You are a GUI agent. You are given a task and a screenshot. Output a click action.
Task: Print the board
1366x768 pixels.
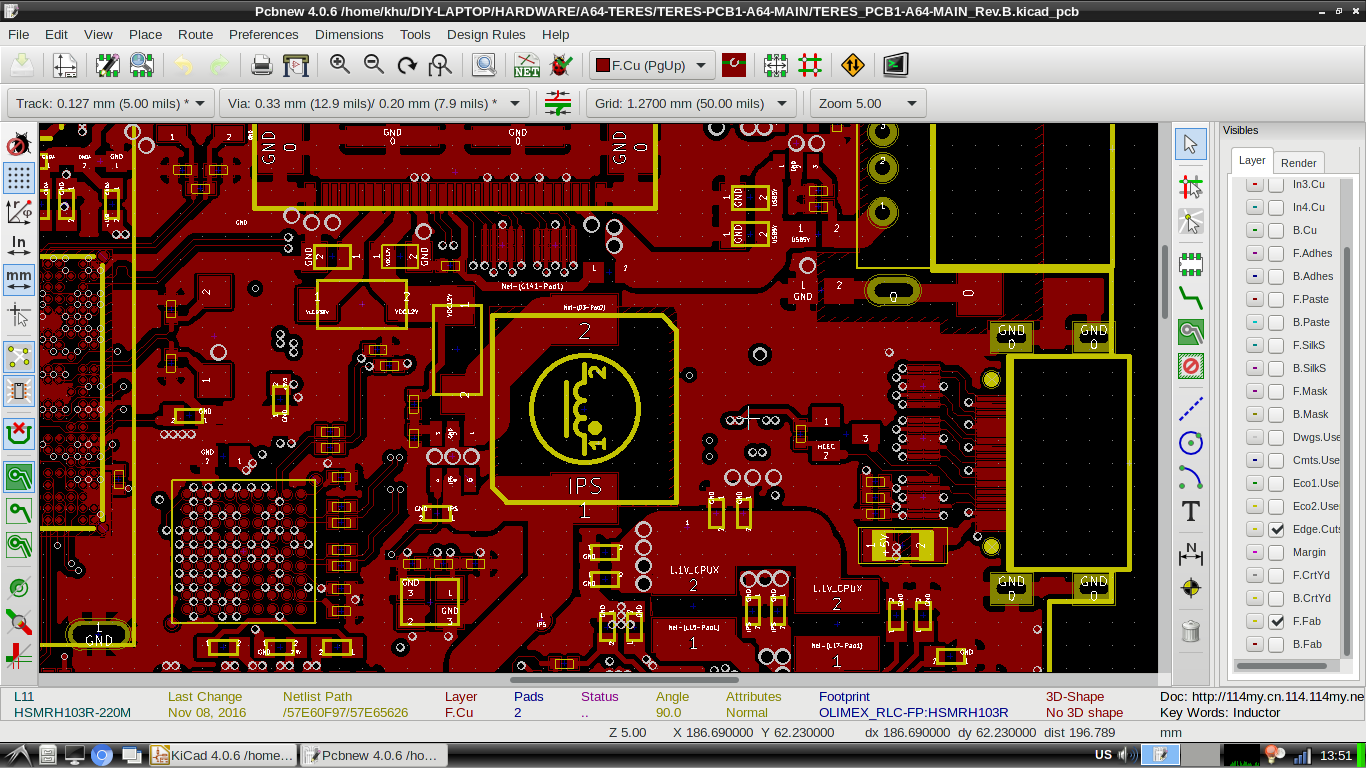262,66
